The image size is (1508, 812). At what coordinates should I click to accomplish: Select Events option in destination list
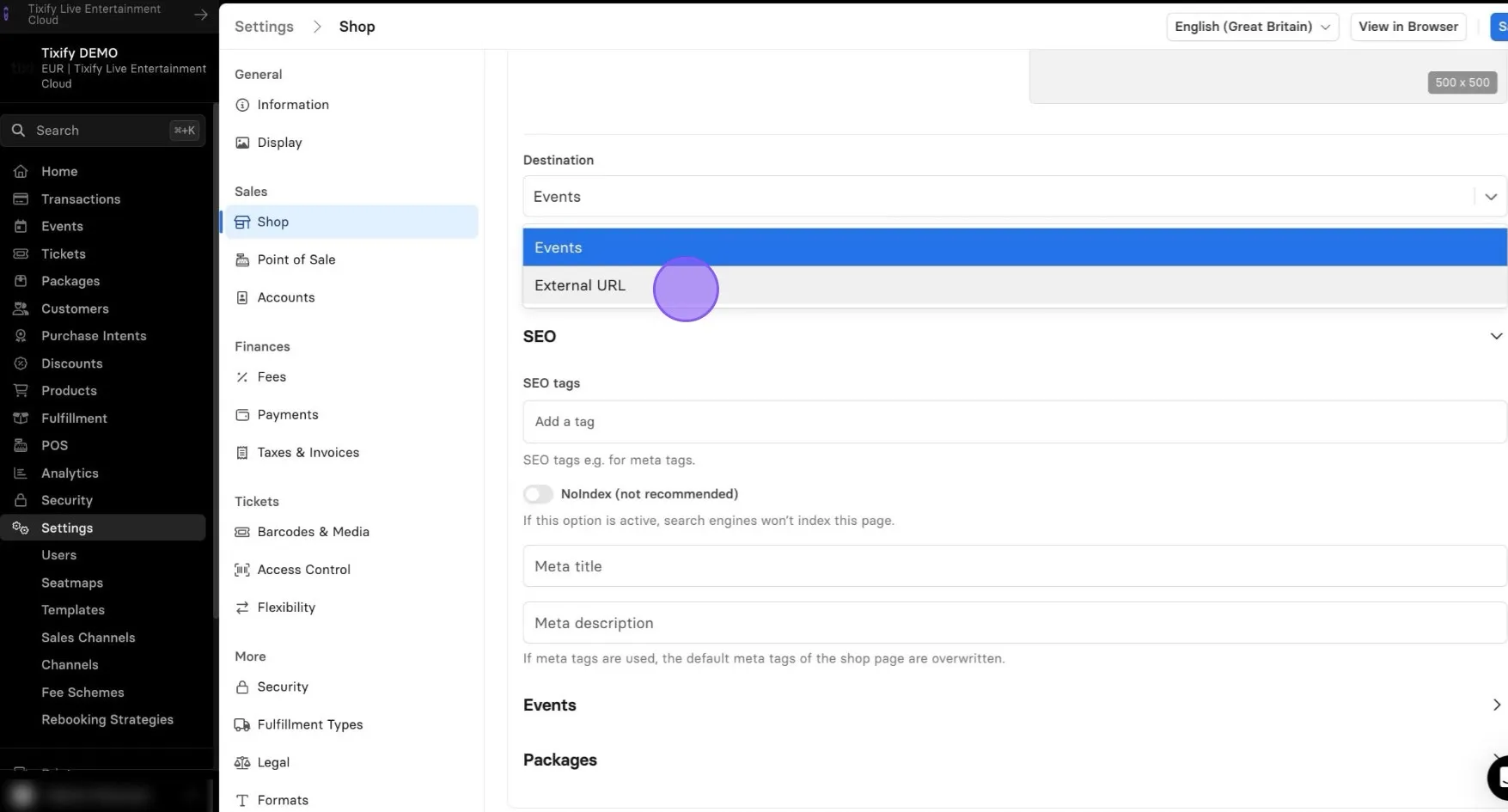point(1015,247)
